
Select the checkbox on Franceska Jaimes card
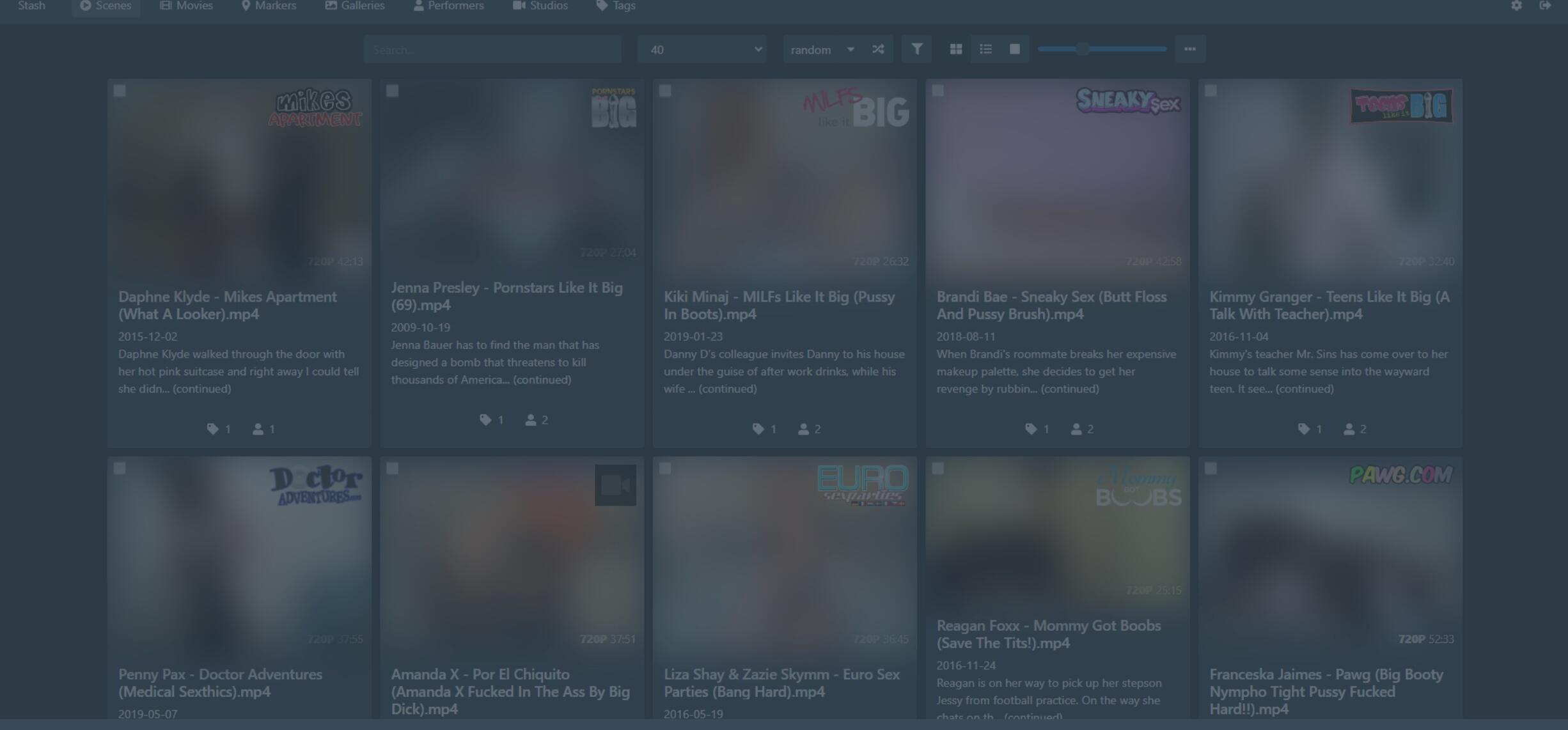(x=1211, y=469)
